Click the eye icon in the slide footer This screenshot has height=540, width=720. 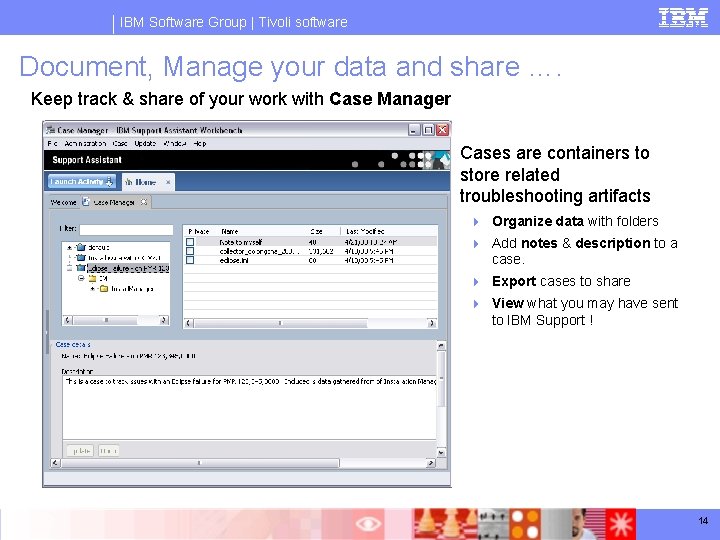click(368, 524)
